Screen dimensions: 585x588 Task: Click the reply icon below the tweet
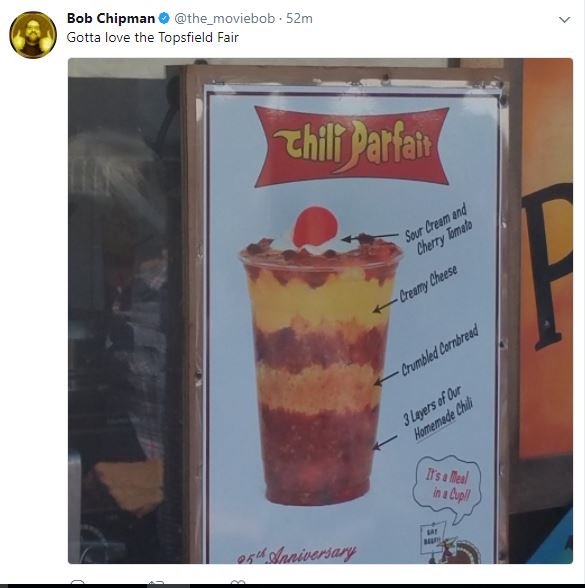click(78, 581)
